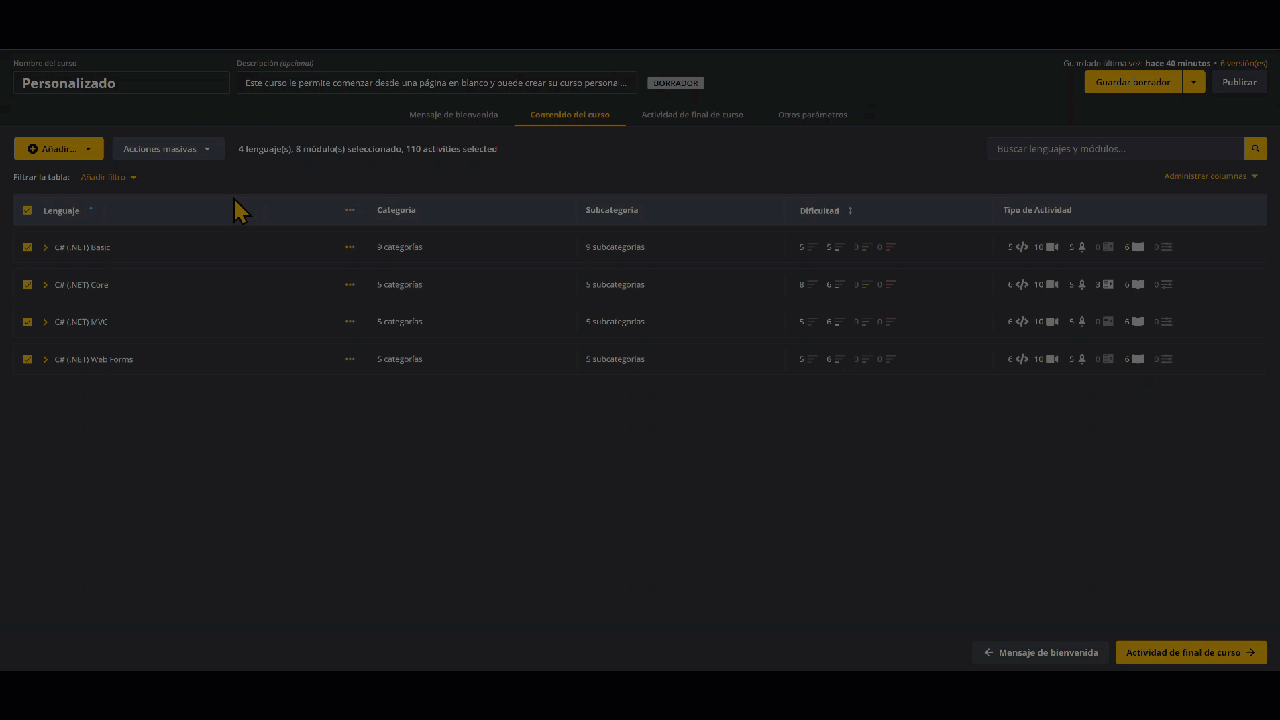The image size is (1280, 720).
Task: Uncheck the C# (.NET) Basic row checkbox
Action: pyautogui.click(x=27, y=247)
